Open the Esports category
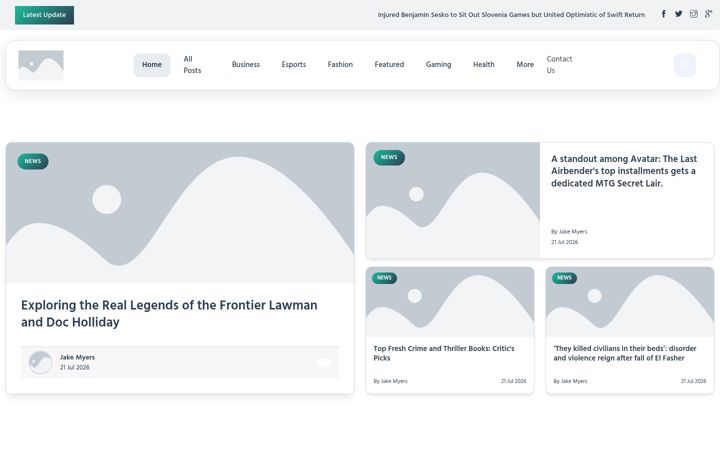Image resolution: width=720 pixels, height=450 pixels. coord(293,65)
